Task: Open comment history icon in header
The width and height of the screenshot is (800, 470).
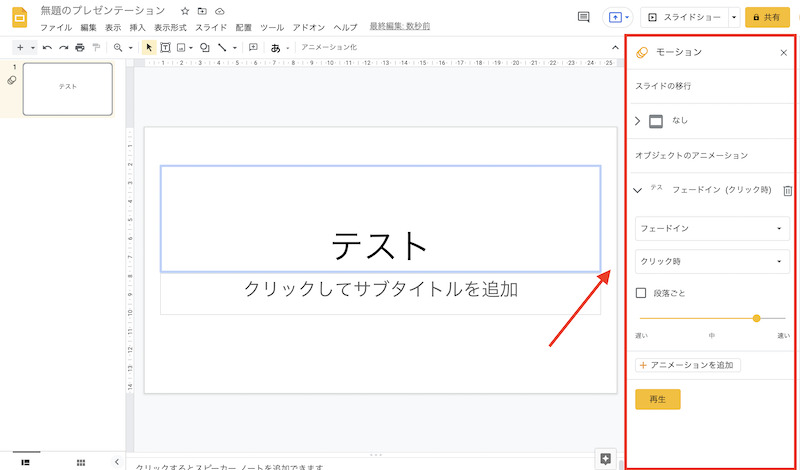Action: click(x=584, y=17)
